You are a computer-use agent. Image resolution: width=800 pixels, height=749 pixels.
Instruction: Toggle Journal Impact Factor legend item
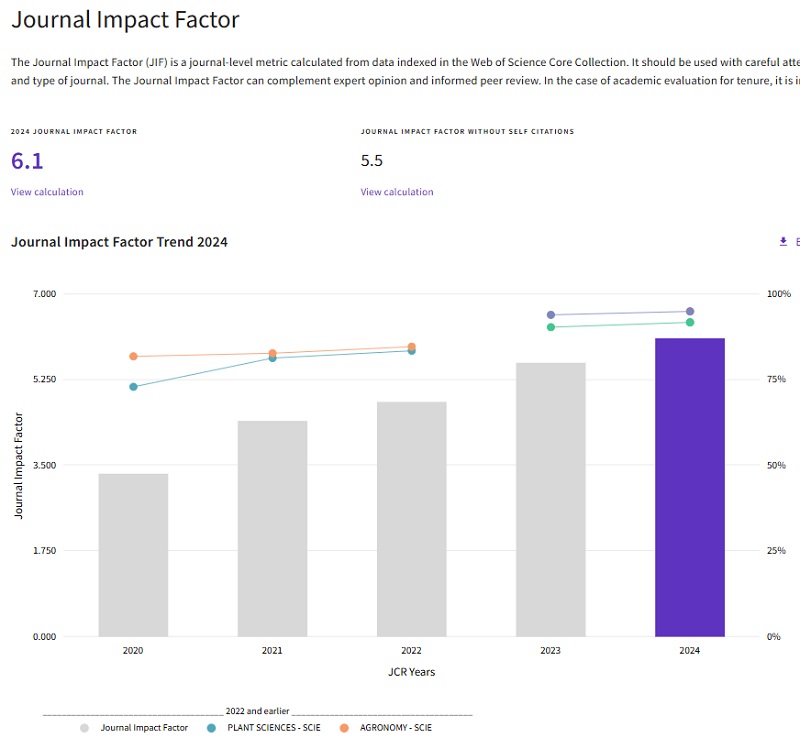[x=135, y=728]
